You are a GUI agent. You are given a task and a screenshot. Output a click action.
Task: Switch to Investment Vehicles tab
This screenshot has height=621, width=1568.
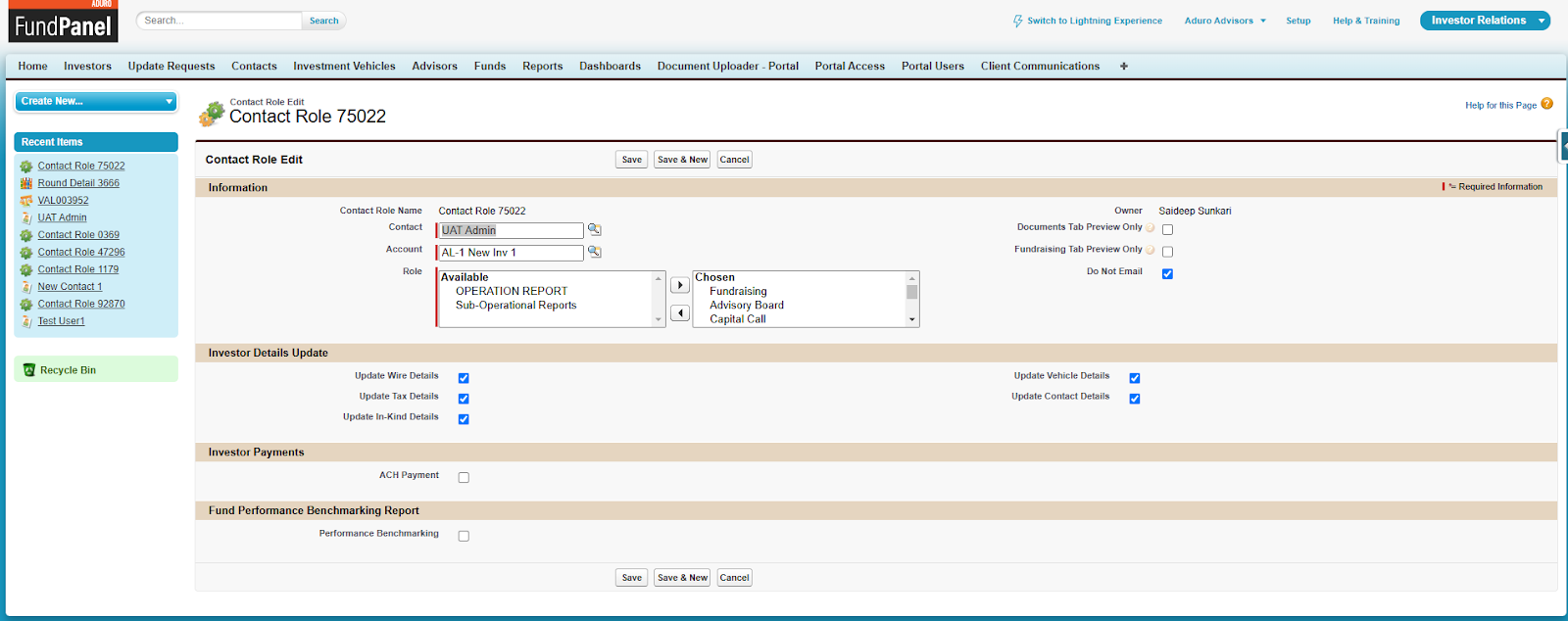tap(344, 66)
